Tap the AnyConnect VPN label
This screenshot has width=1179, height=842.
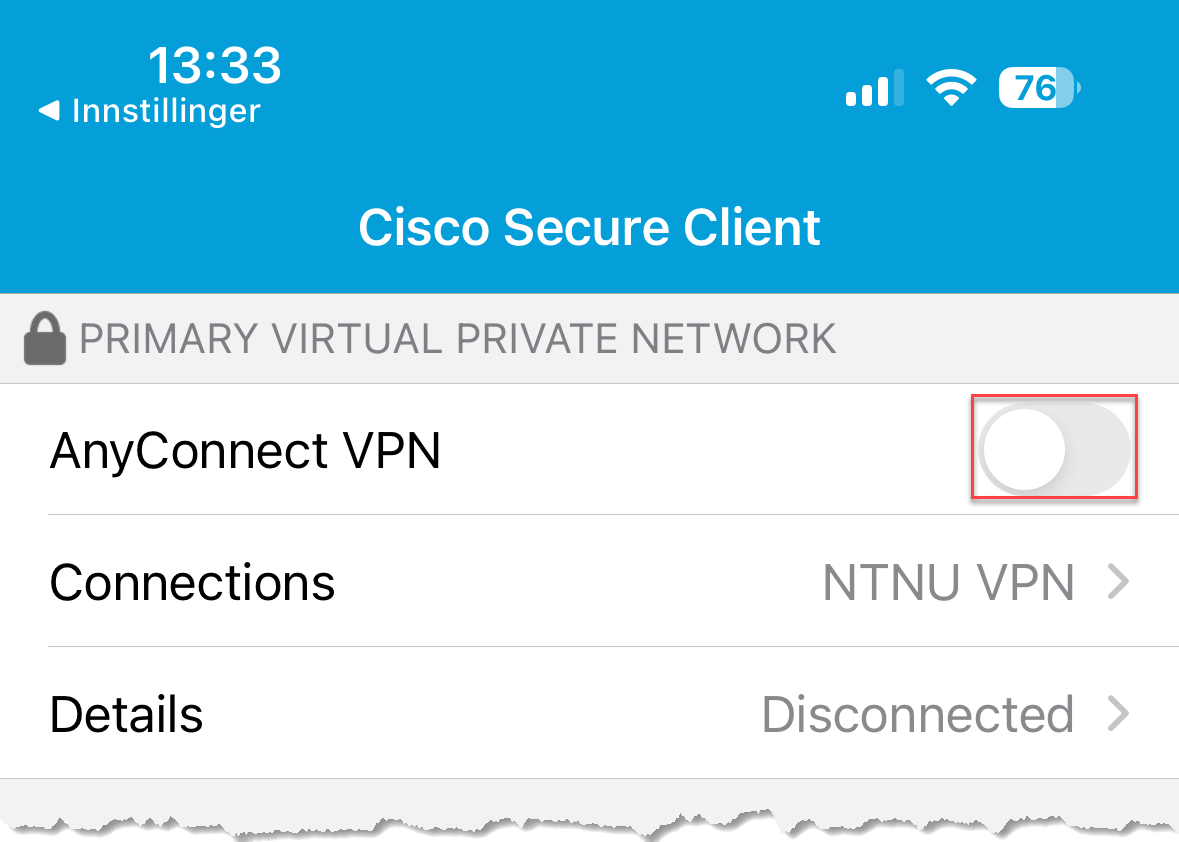(x=245, y=451)
